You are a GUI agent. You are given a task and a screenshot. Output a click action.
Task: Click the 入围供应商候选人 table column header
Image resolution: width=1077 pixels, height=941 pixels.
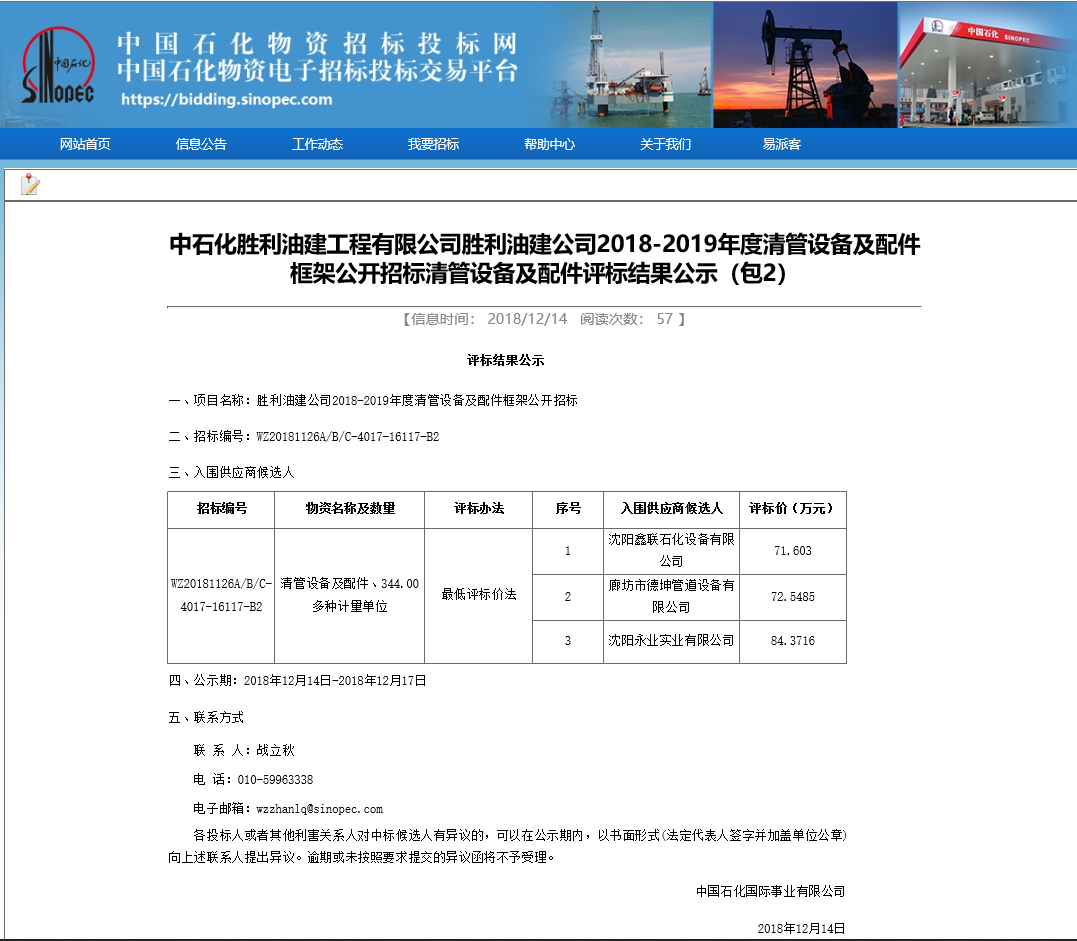pos(671,509)
